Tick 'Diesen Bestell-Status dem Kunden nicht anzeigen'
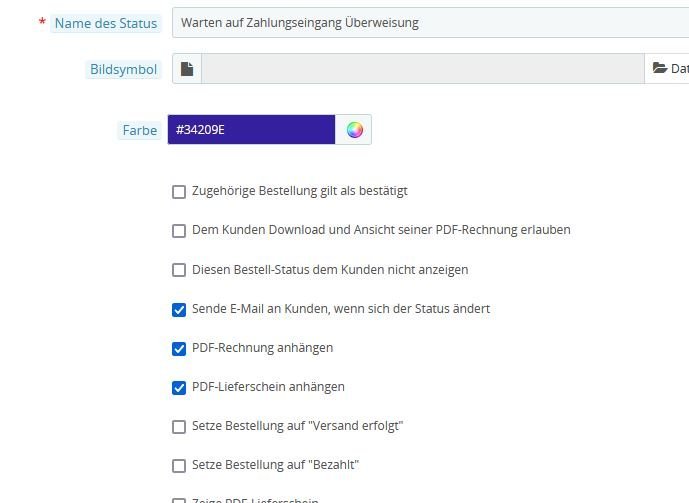689x503 pixels. (179, 270)
